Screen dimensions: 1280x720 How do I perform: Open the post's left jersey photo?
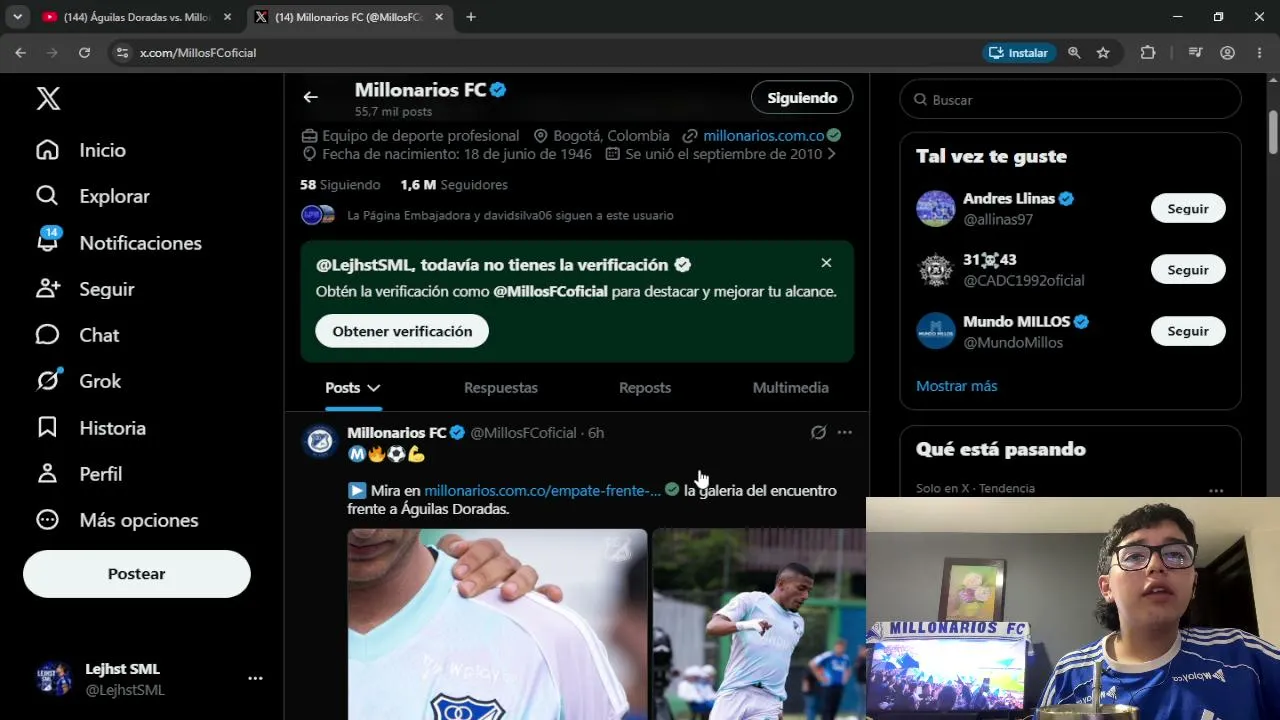(497, 624)
